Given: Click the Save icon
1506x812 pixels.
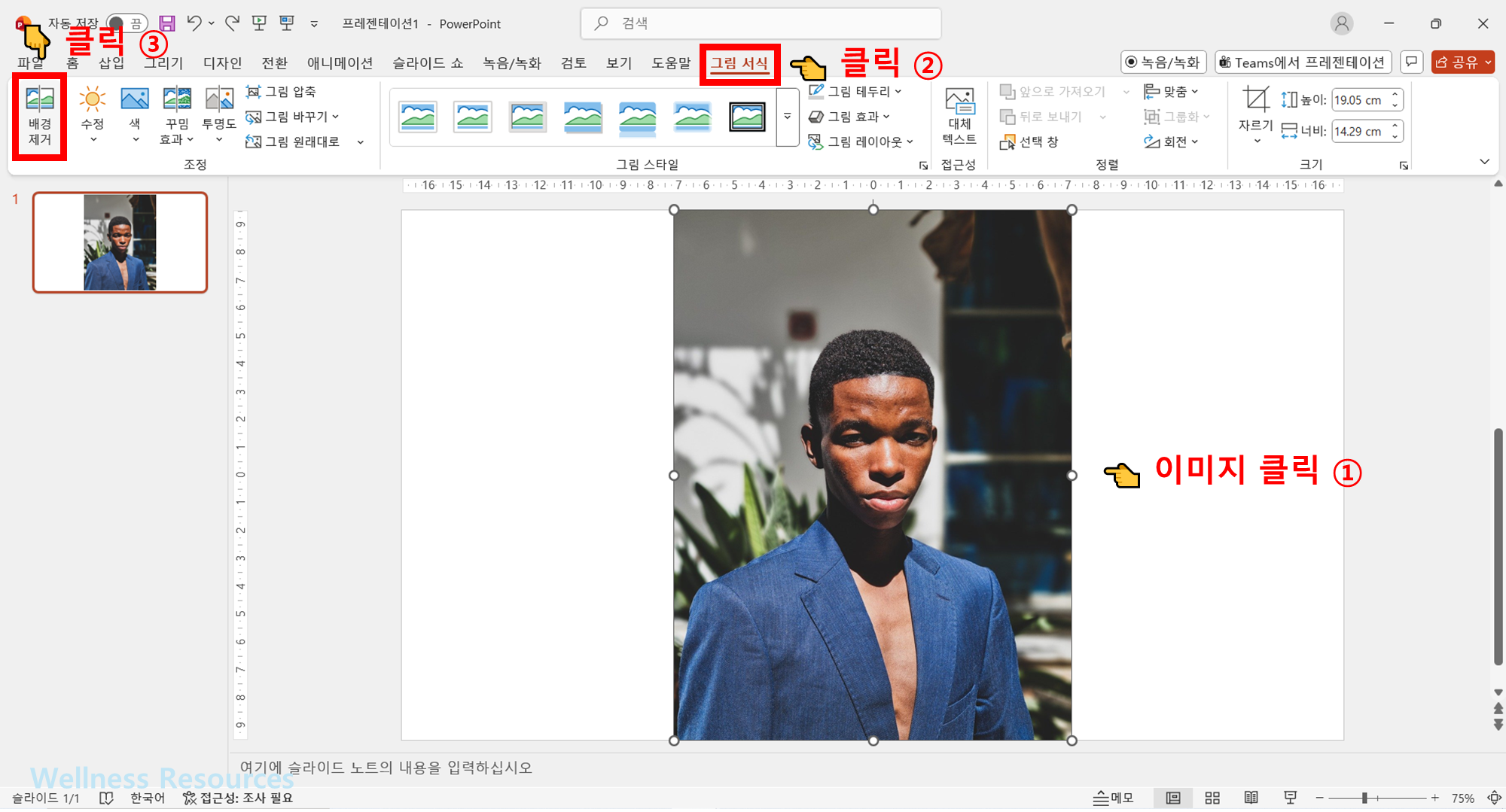Looking at the screenshot, I should pos(167,23).
